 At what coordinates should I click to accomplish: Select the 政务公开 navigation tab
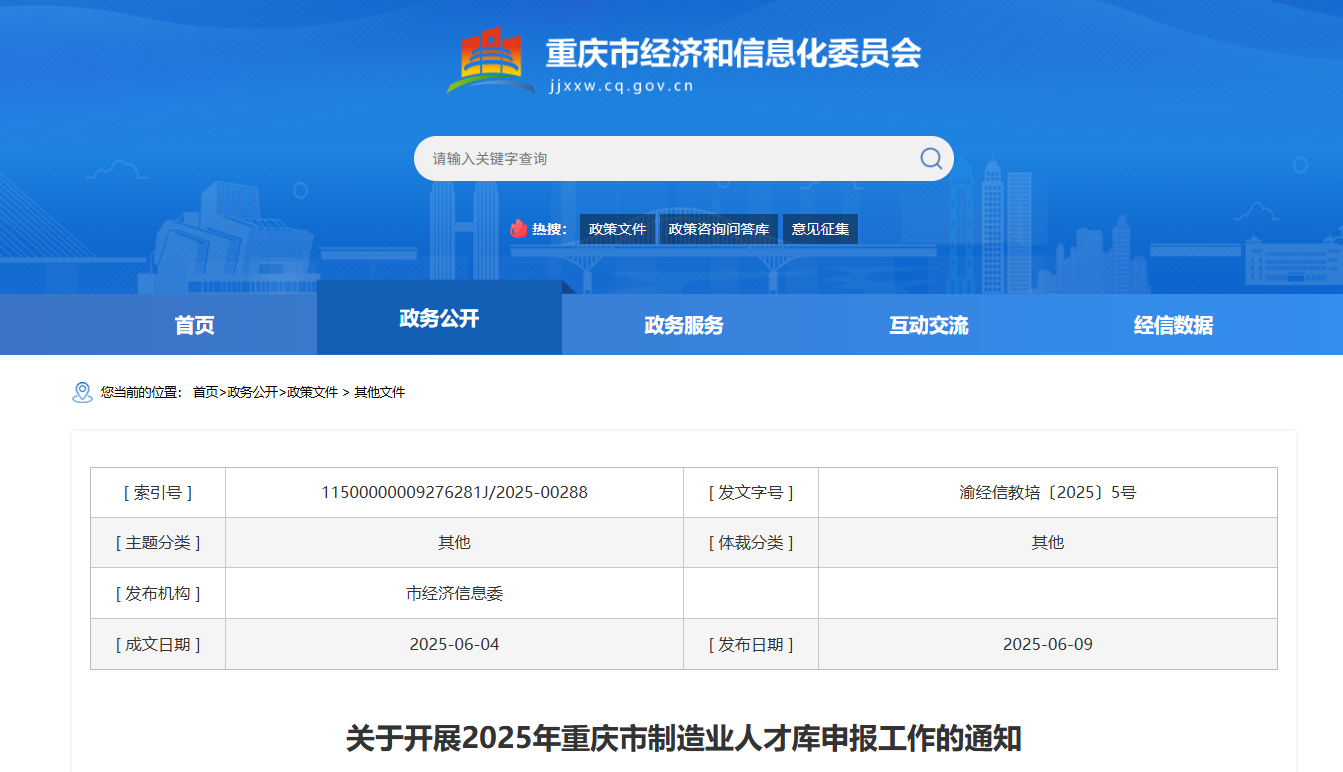[x=439, y=318]
